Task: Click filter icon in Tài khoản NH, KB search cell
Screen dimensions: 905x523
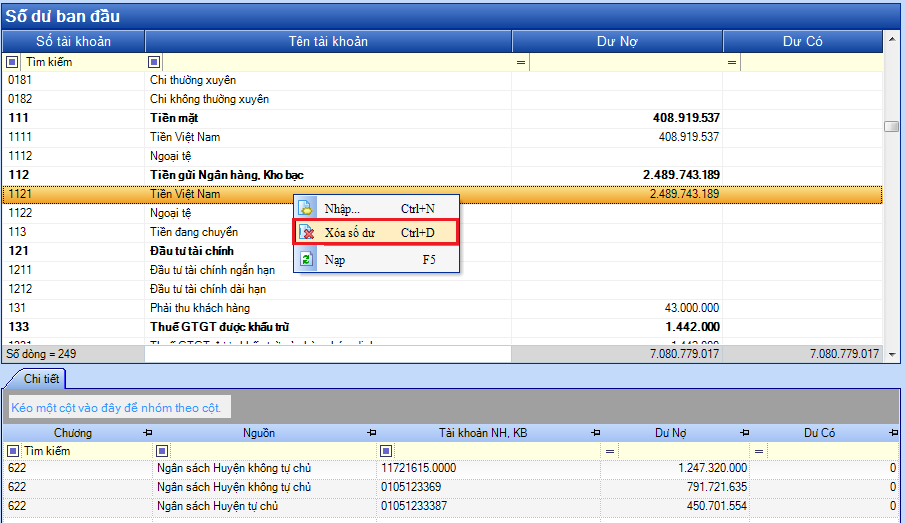Action: point(386,451)
